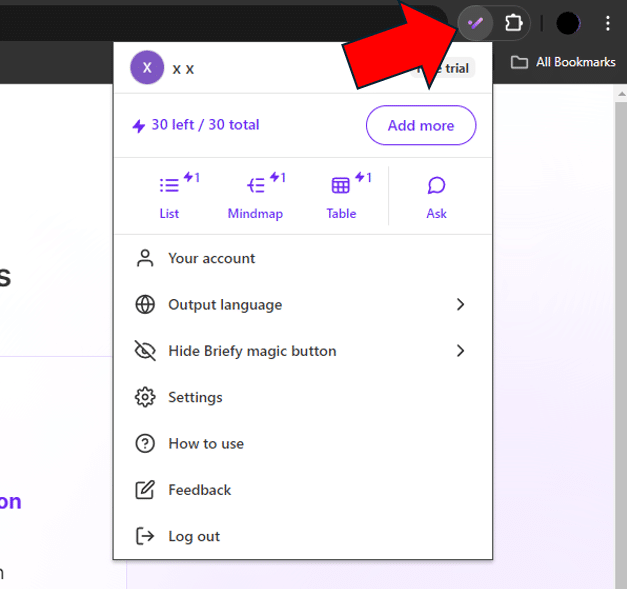
Task: Open the Ask chat bubble icon
Action: tap(436, 186)
